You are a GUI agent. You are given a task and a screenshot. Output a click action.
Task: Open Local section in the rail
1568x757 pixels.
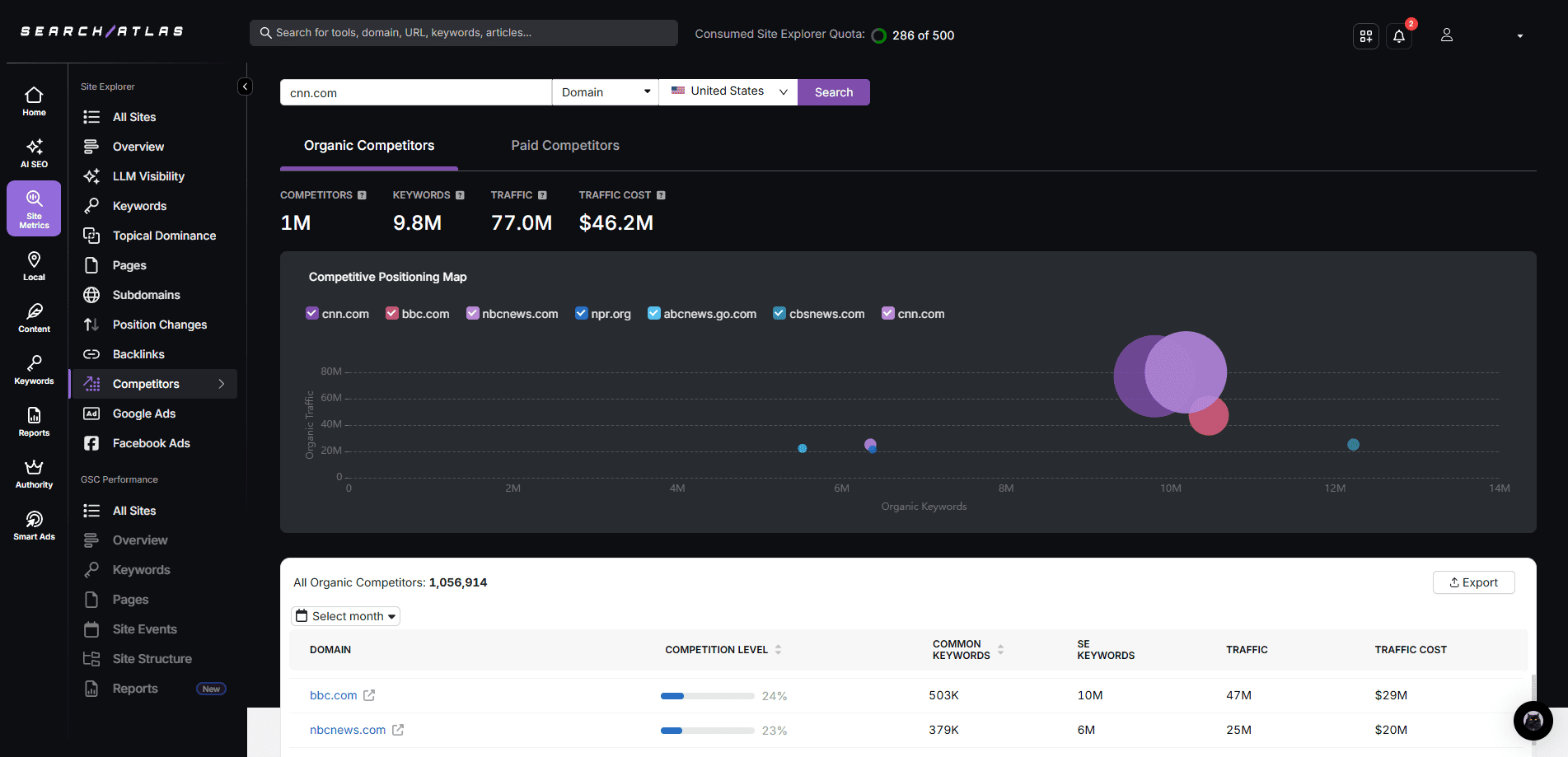34,266
